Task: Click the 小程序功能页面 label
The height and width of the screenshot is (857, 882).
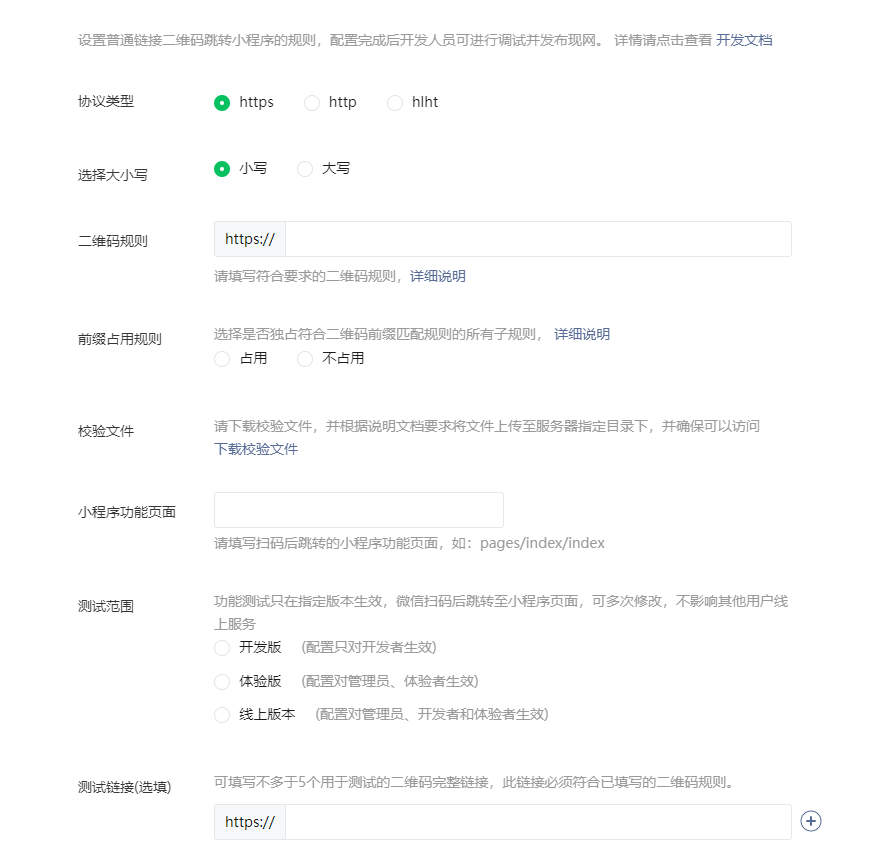Action: click(x=127, y=512)
